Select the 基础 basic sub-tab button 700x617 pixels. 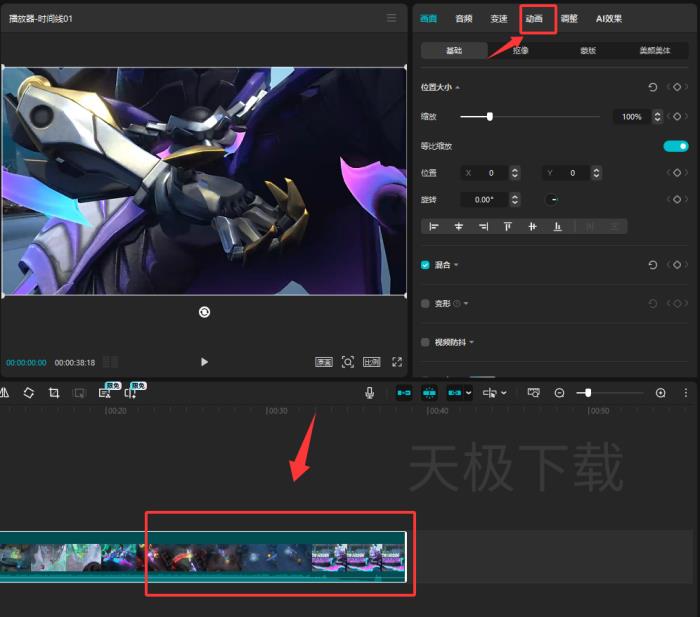point(454,50)
